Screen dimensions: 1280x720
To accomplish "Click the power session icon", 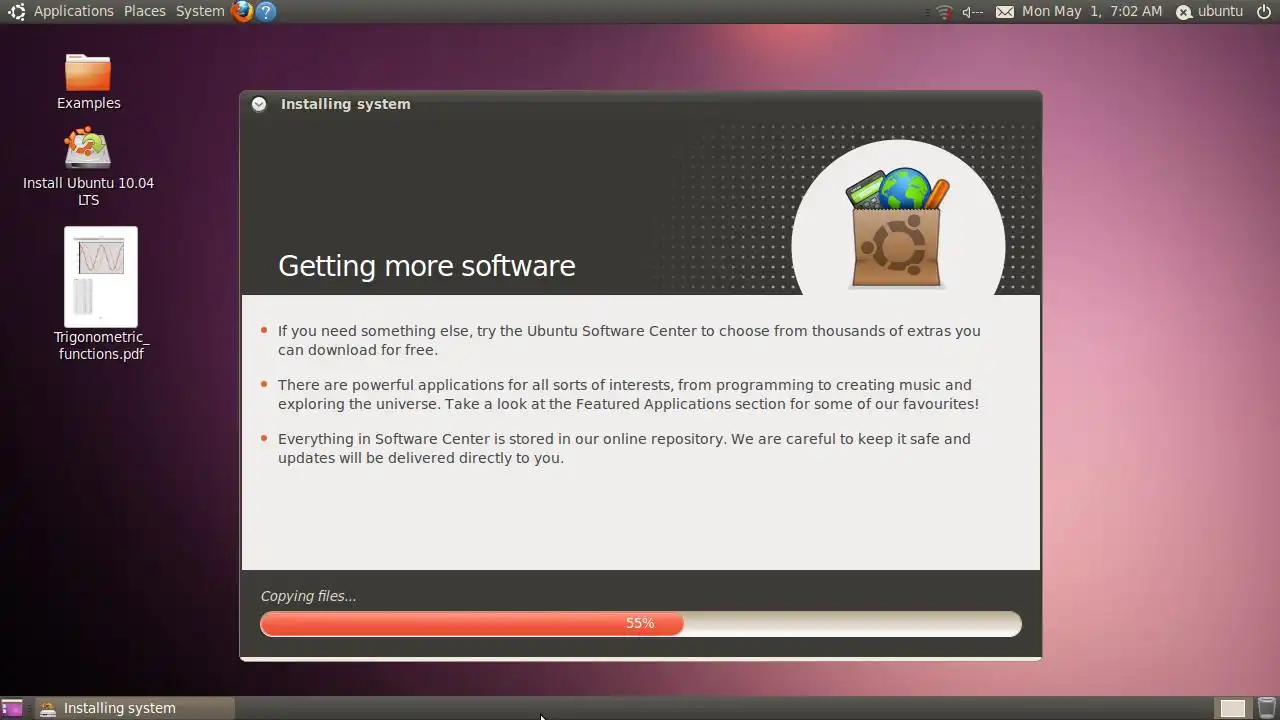I will (1264, 12).
